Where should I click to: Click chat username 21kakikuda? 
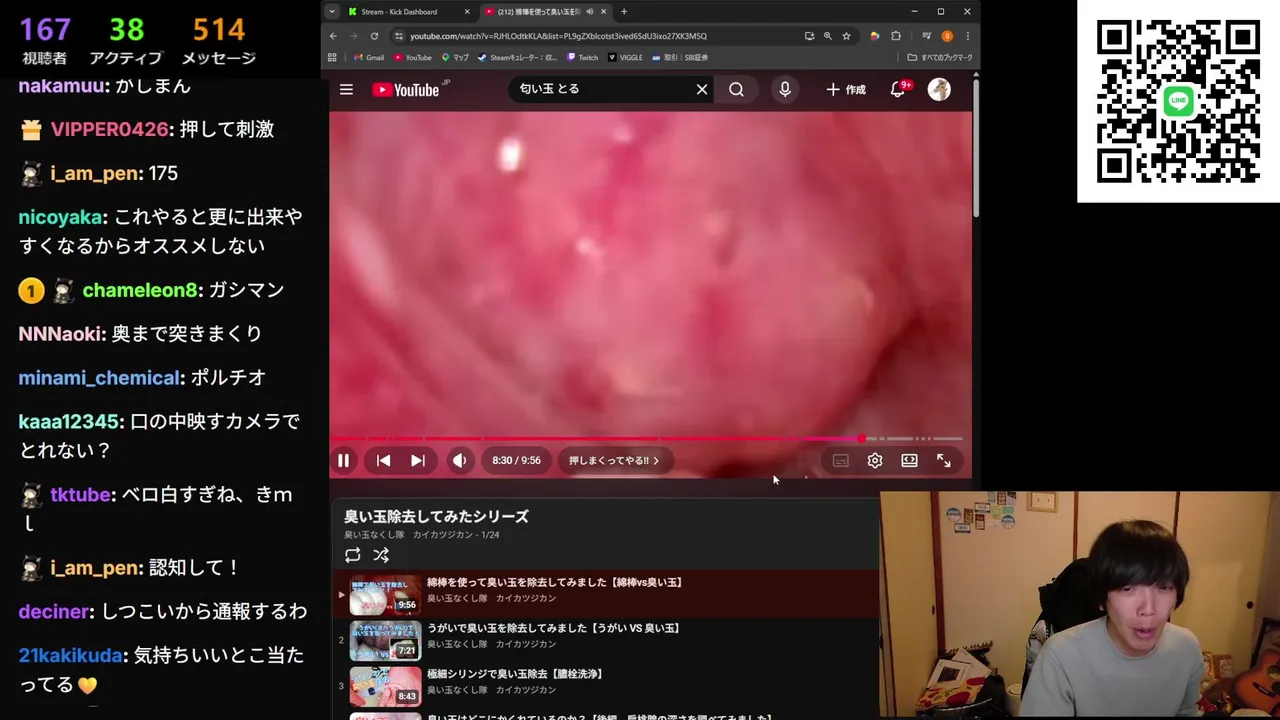pyautogui.click(x=70, y=656)
